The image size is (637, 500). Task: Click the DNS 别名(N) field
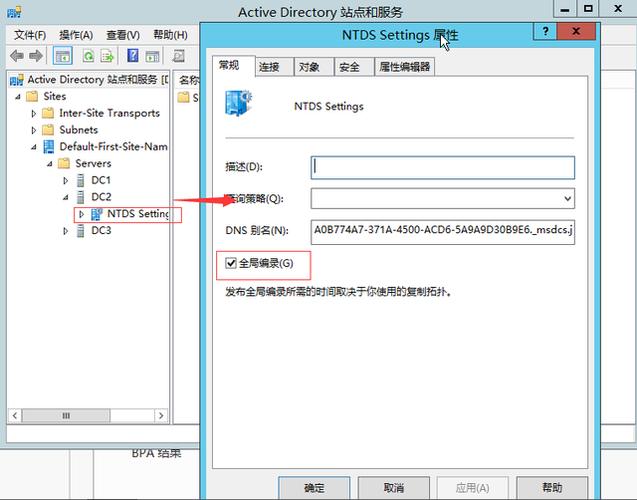(442, 232)
